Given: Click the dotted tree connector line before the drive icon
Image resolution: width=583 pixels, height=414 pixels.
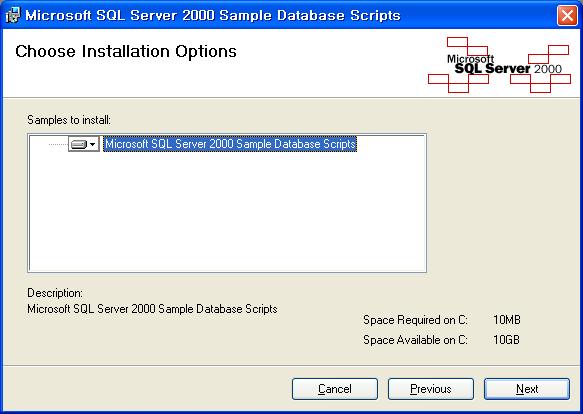Looking at the screenshot, I should 58,144.
